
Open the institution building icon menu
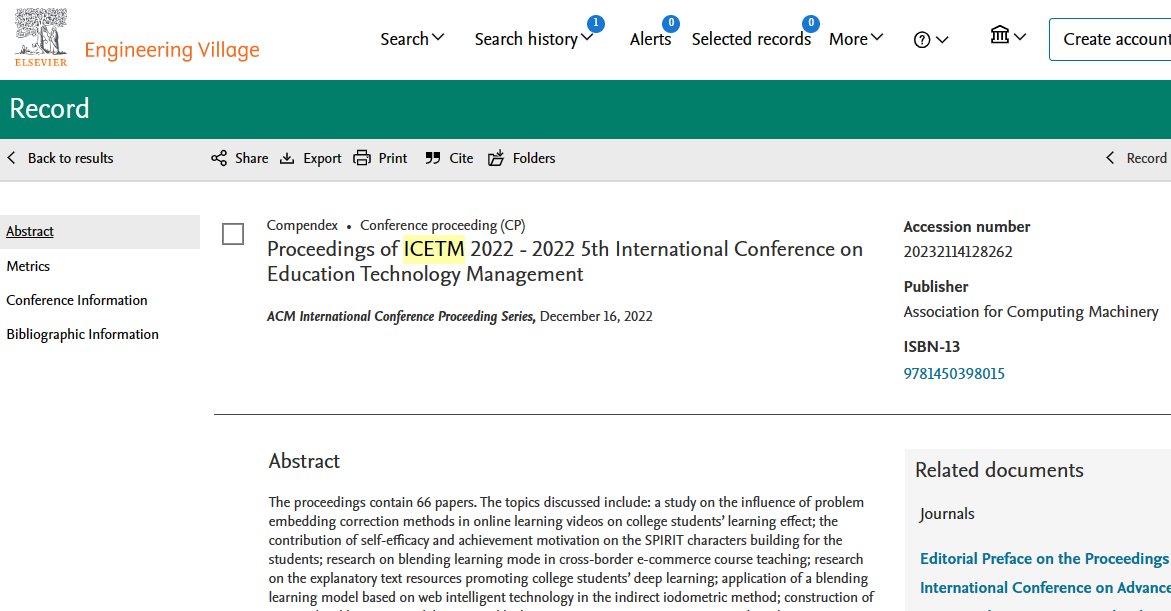[1007, 35]
